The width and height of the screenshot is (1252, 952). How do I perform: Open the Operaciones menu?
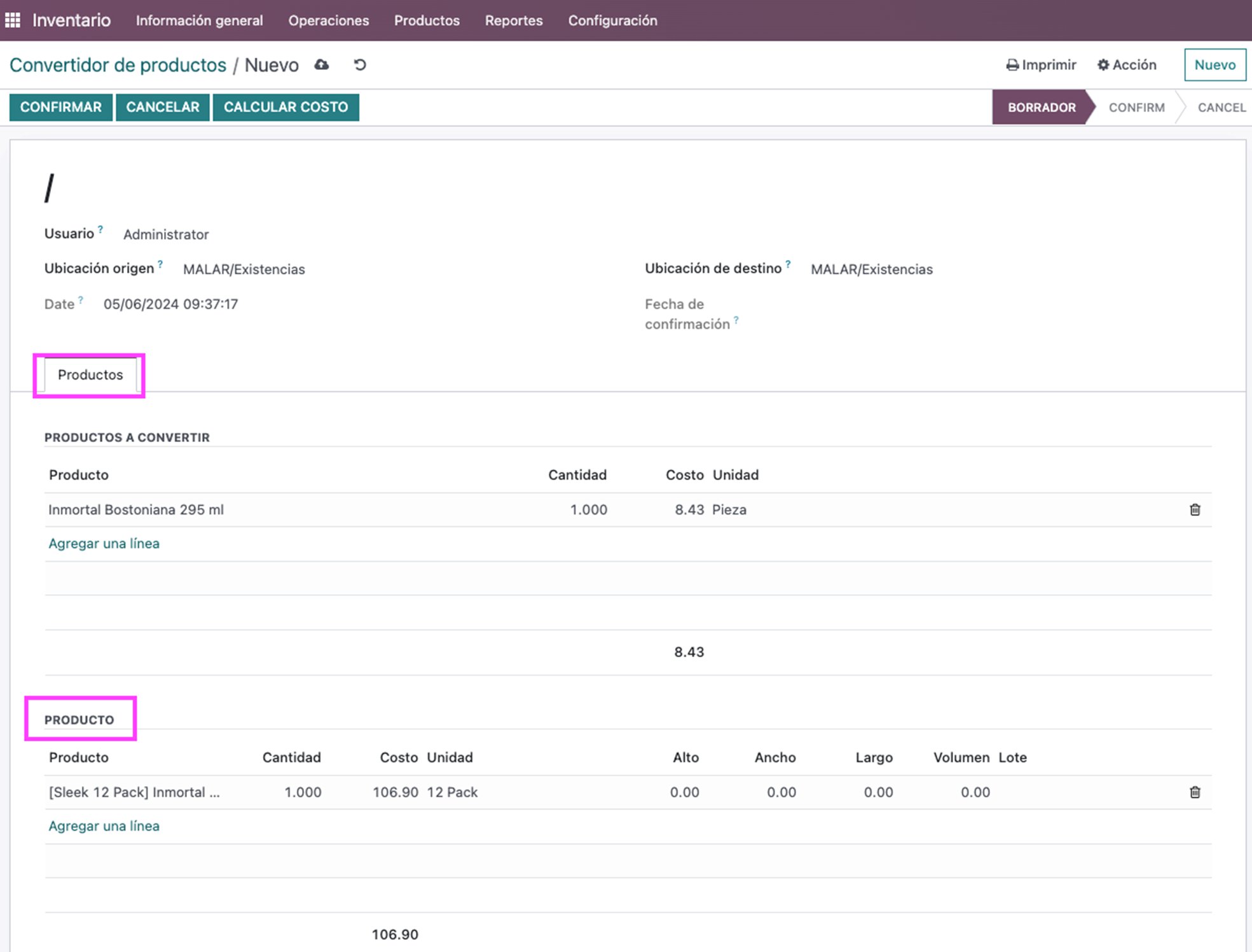pyautogui.click(x=329, y=20)
